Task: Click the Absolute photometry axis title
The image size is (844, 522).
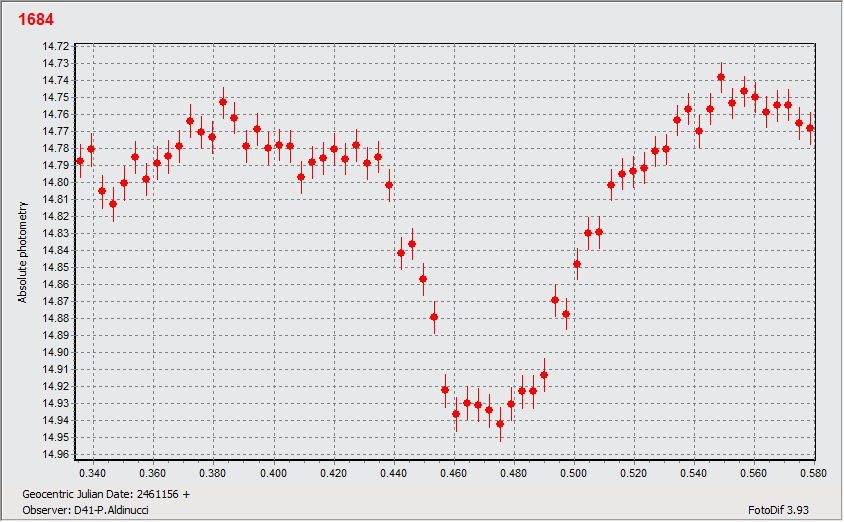Action: 21,251
